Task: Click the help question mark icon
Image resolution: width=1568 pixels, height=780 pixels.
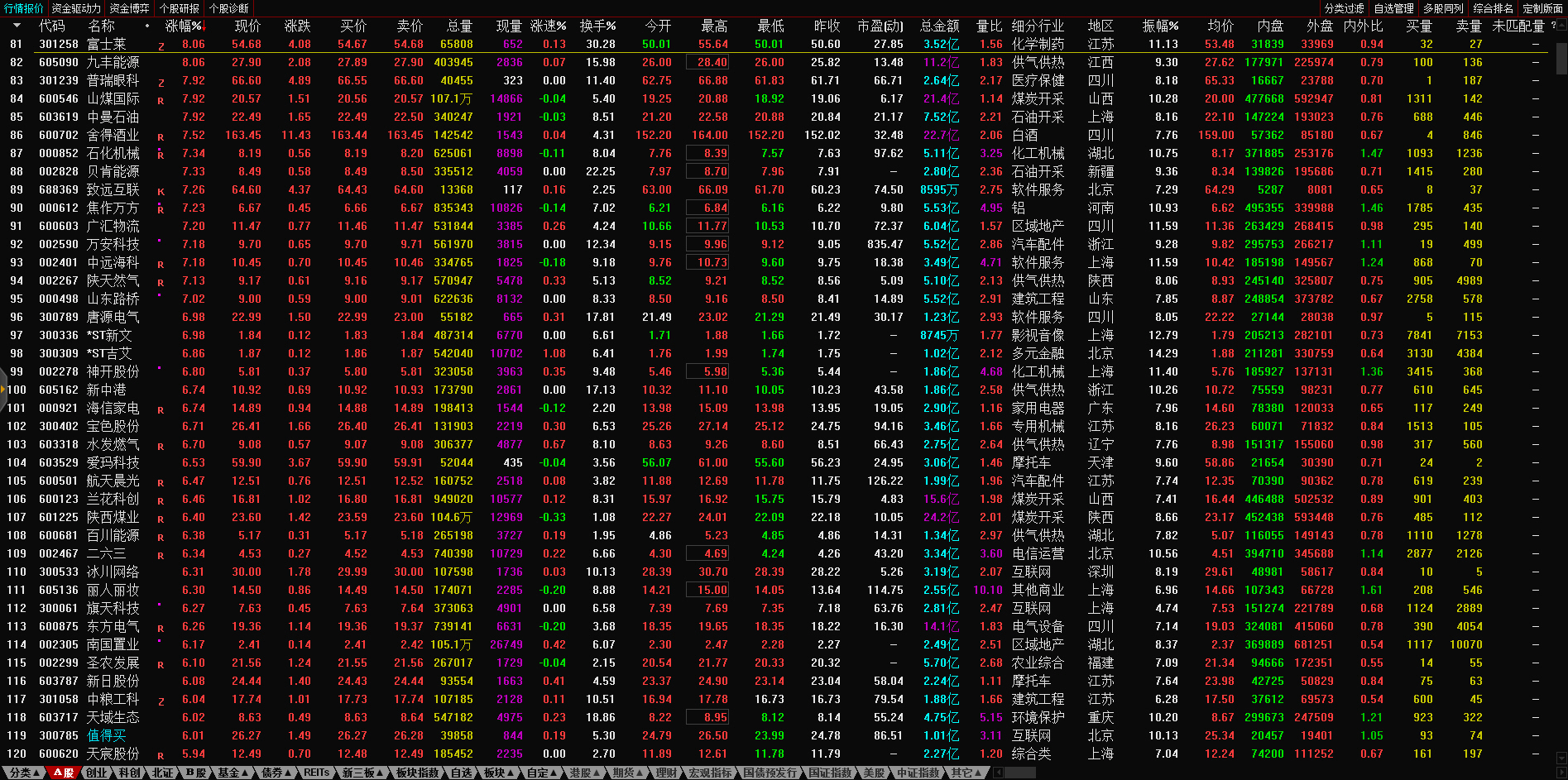Action: pyautogui.click(x=1552, y=26)
